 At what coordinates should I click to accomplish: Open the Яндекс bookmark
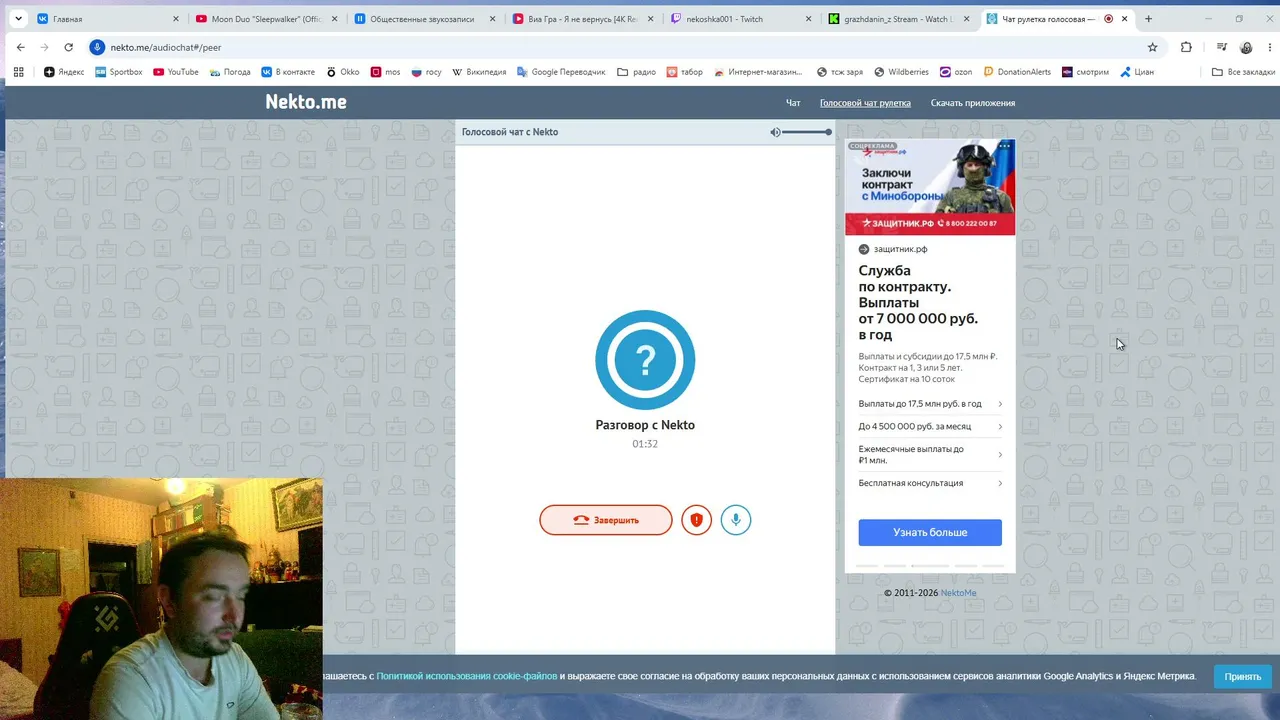click(x=64, y=72)
